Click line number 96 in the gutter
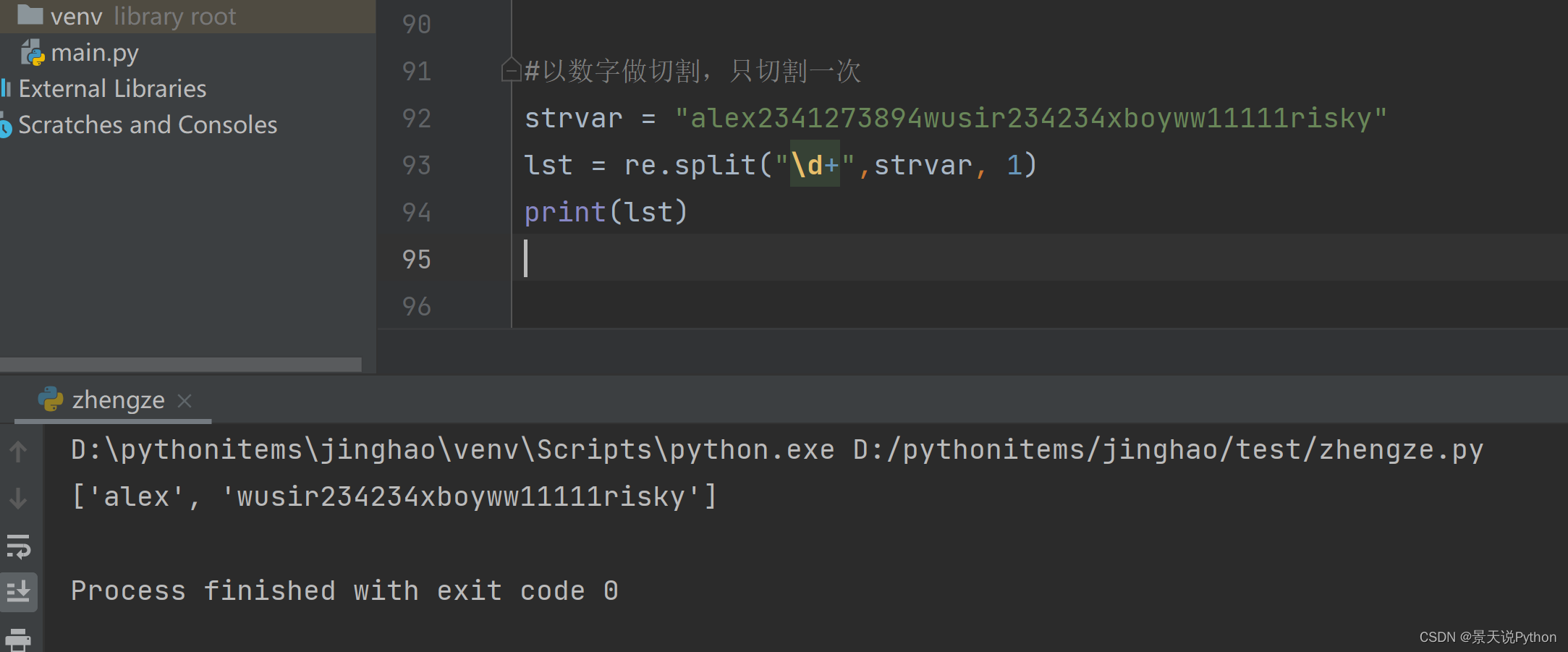Viewport: 1568px width, 652px height. point(417,306)
